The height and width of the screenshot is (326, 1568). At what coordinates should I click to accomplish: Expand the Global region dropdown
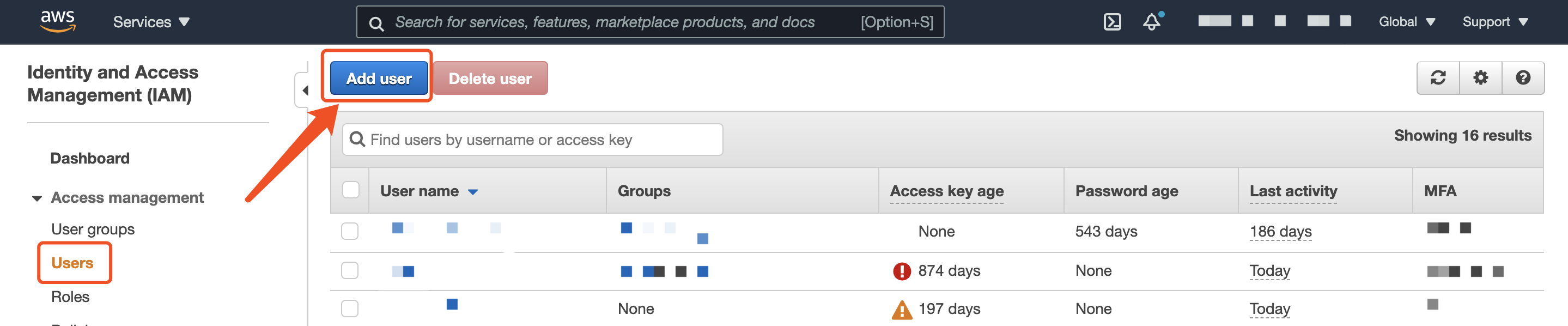coord(1407,22)
